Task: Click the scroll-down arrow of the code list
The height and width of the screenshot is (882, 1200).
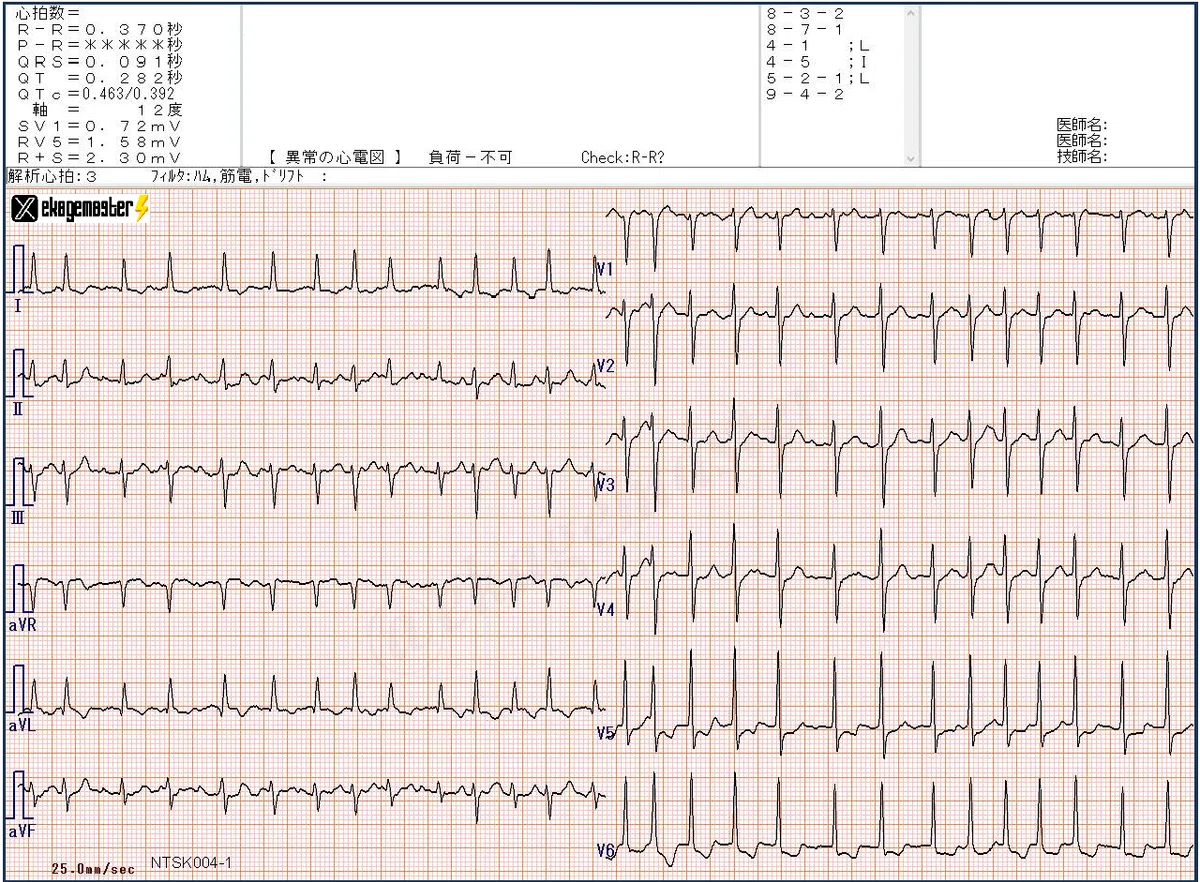Action: click(x=910, y=158)
